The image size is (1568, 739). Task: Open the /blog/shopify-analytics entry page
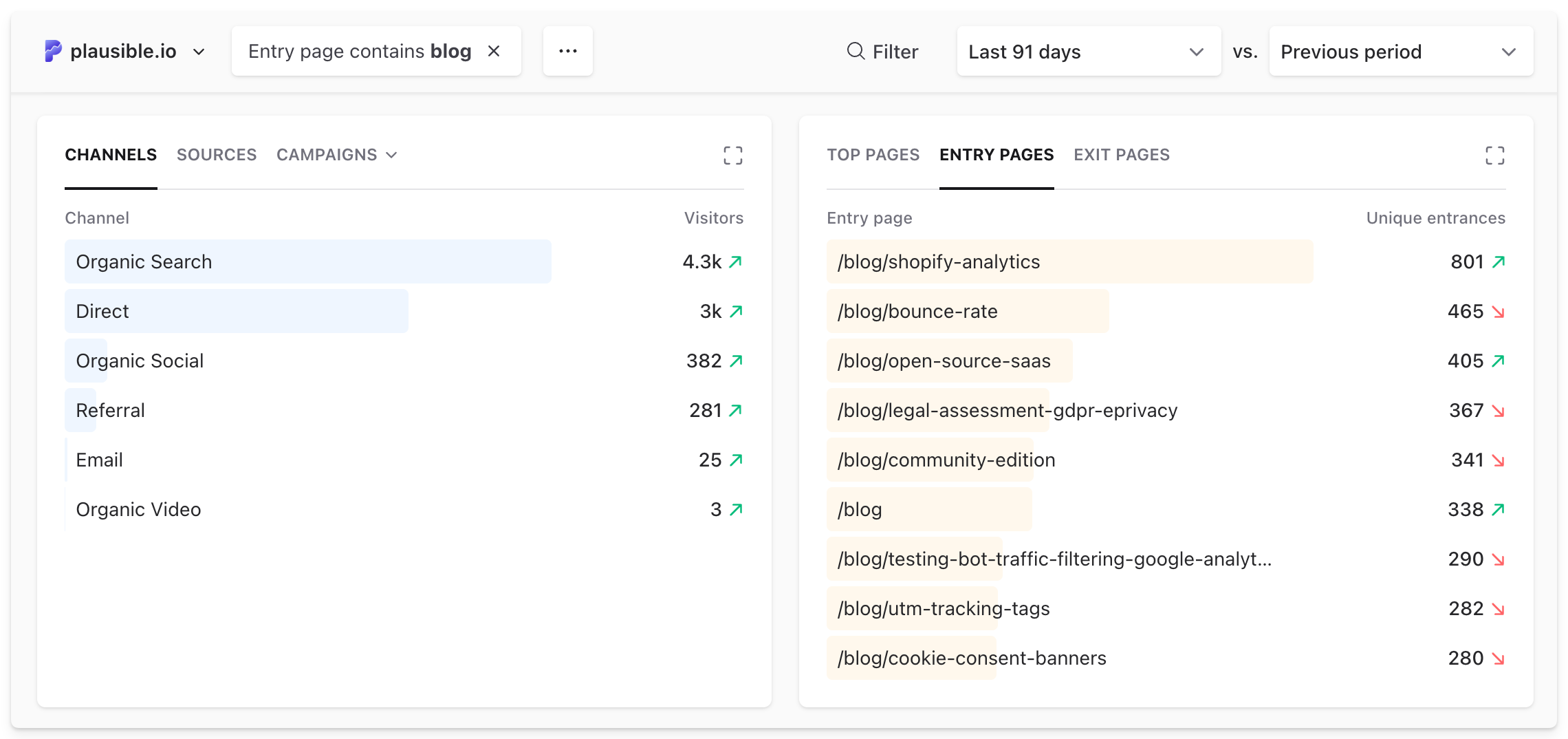coord(939,261)
